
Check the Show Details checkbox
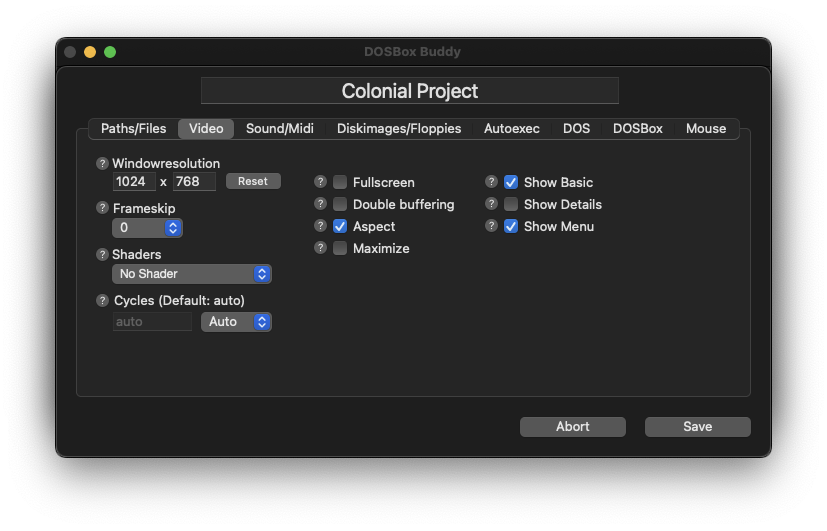pos(511,204)
